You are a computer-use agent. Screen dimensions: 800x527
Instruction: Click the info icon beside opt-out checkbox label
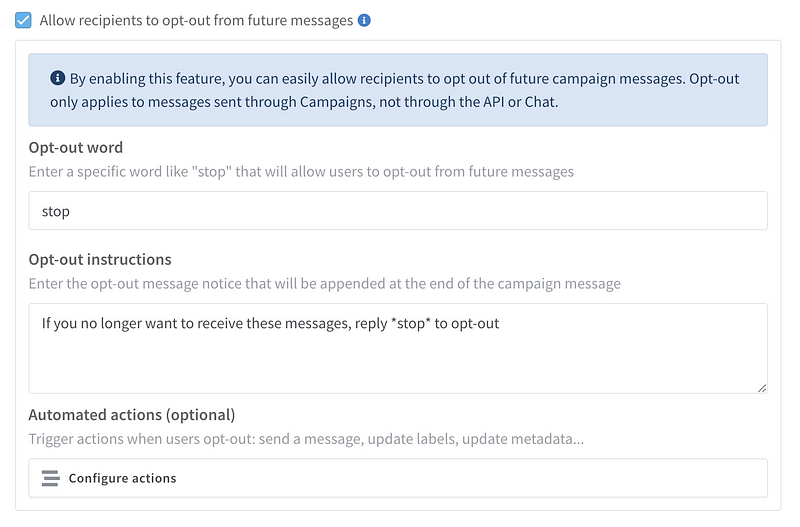364,20
